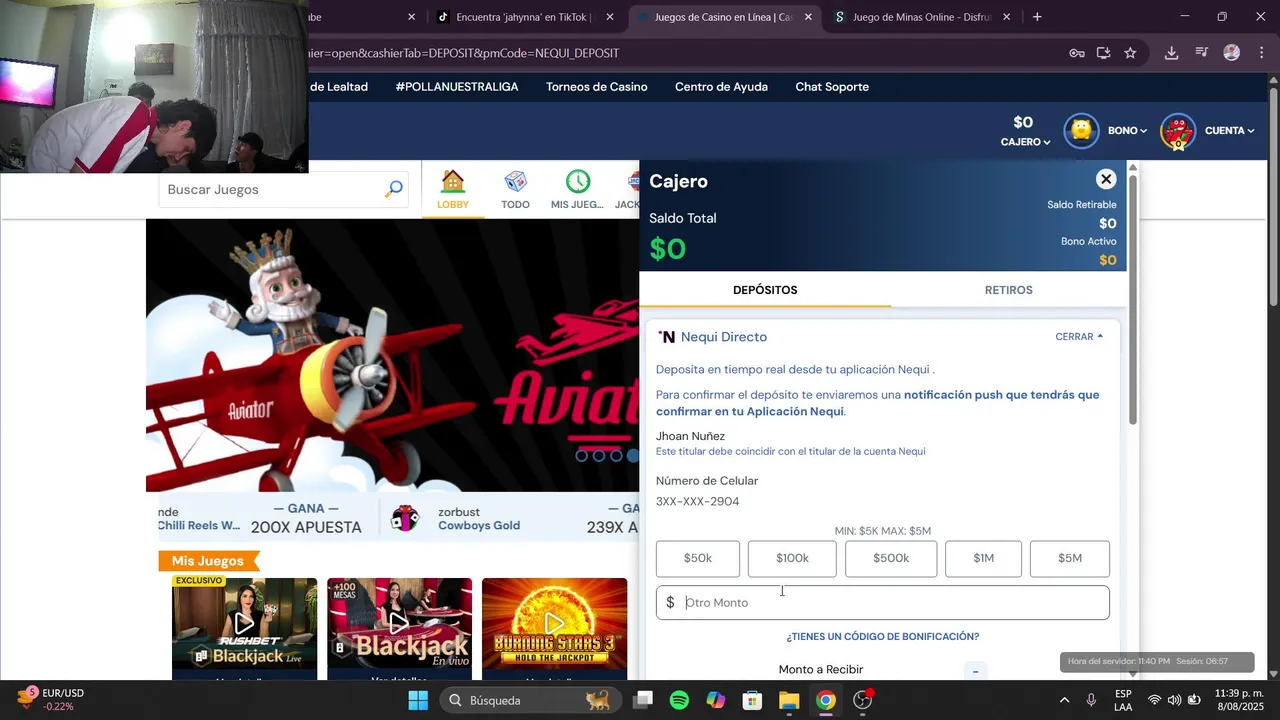Launch Spotify from the taskbar

pos(679,700)
